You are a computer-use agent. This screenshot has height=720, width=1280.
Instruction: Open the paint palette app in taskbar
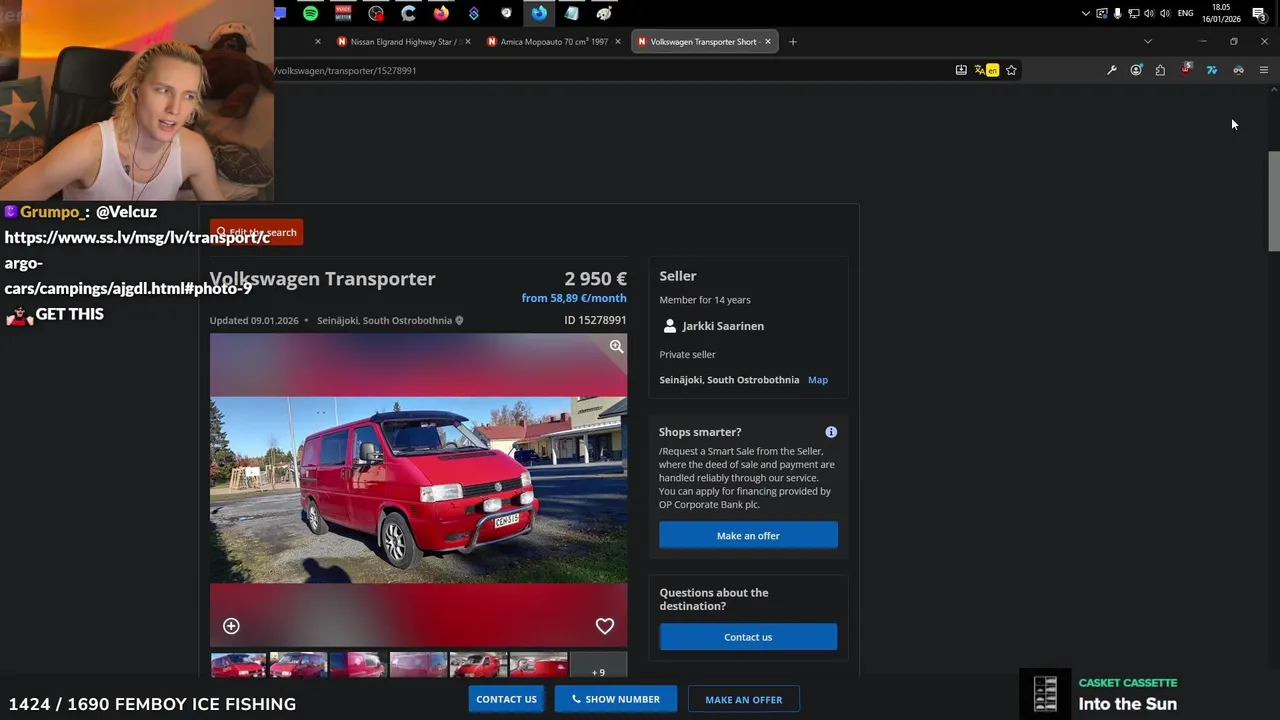point(604,13)
